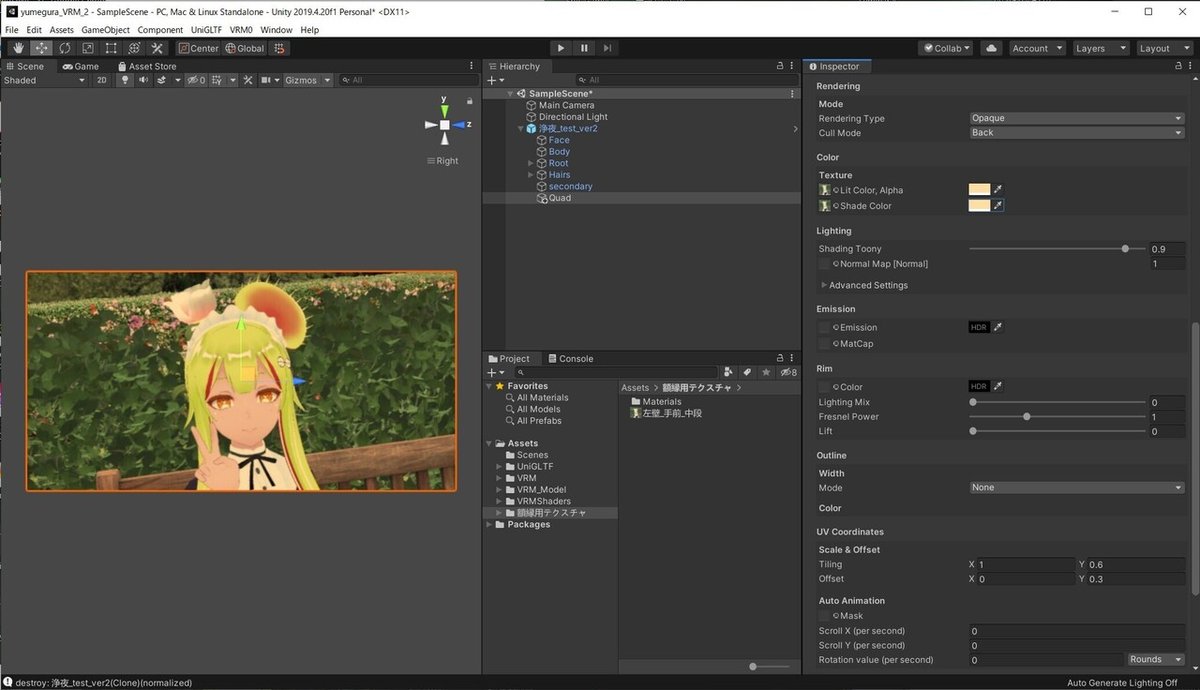This screenshot has height=690, width=1200.
Task: Open the File menu
Action: pyautogui.click(x=12, y=30)
